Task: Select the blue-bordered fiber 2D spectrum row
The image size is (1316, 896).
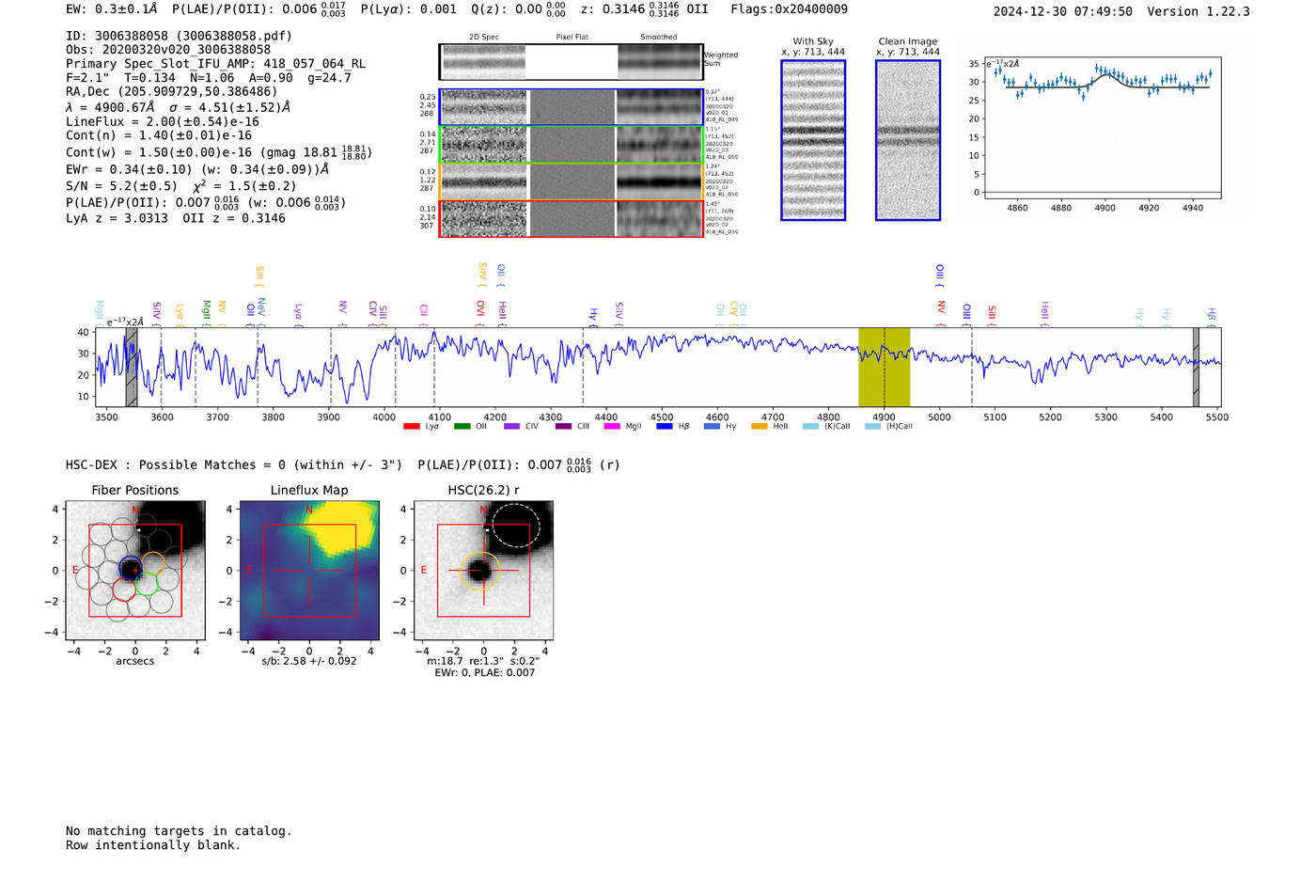Action: click(571, 107)
